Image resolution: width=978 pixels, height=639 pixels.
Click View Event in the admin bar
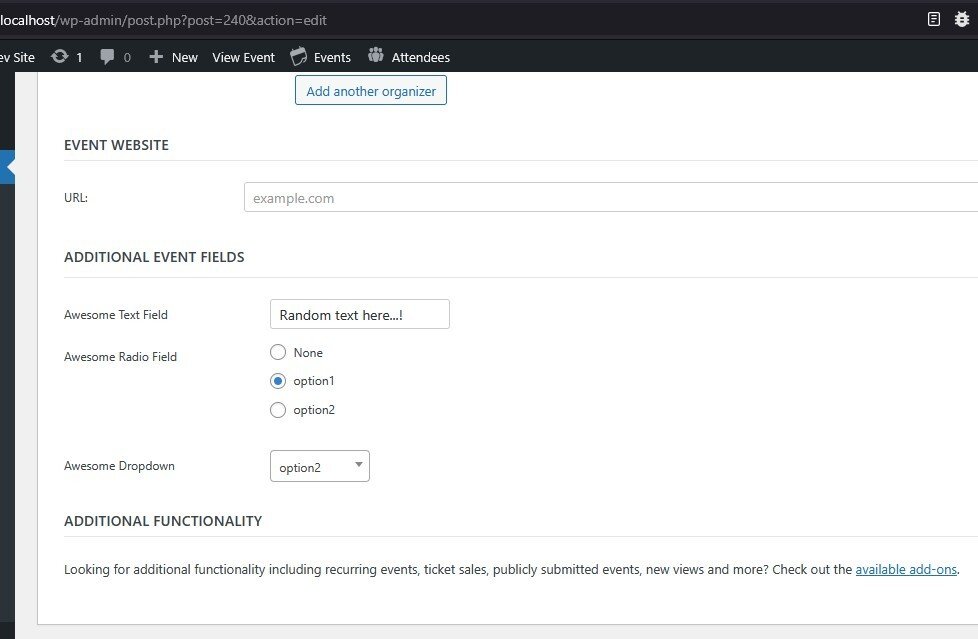(243, 57)
